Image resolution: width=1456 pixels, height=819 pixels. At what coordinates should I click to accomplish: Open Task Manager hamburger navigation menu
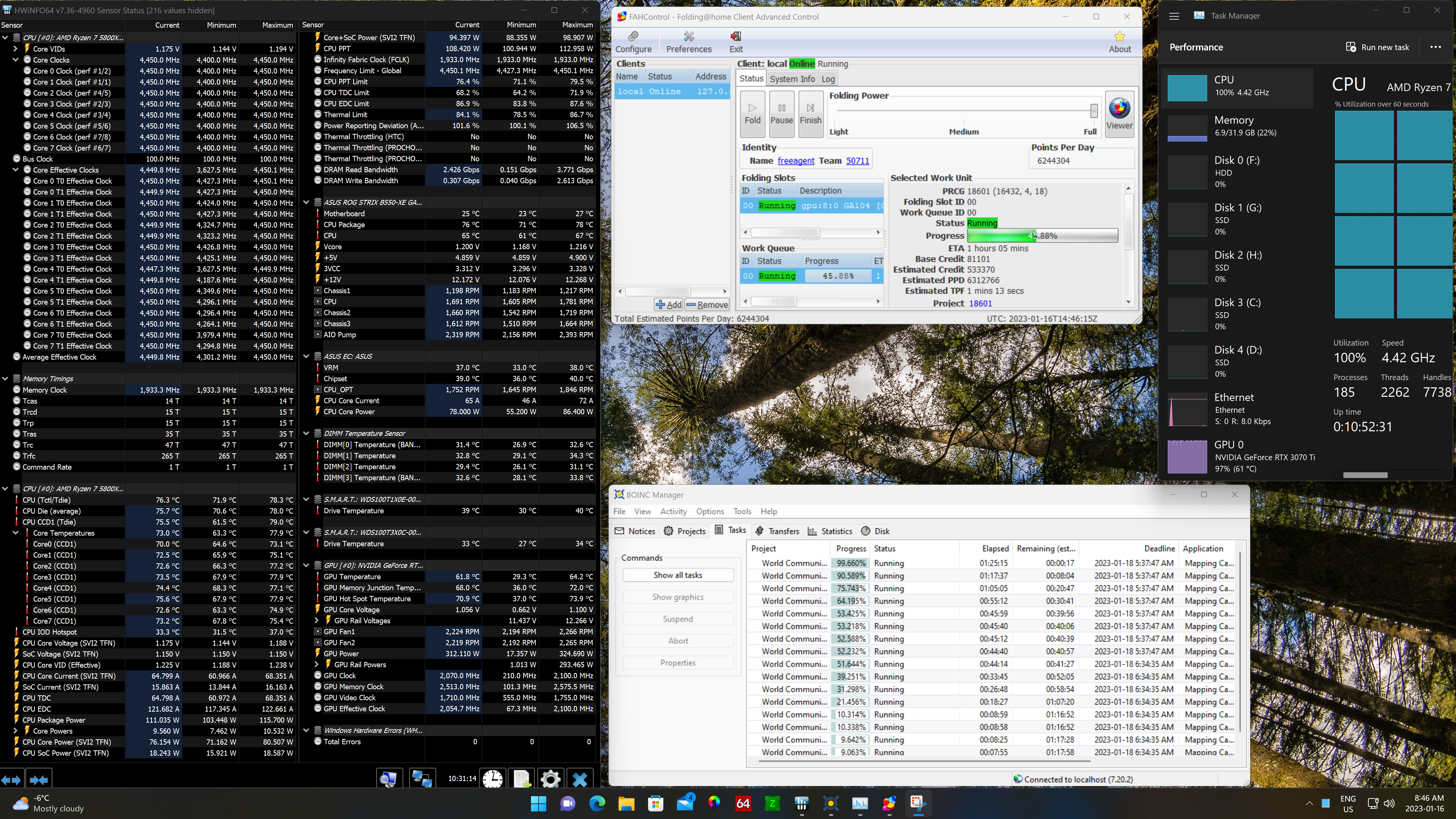(1174, 16)
